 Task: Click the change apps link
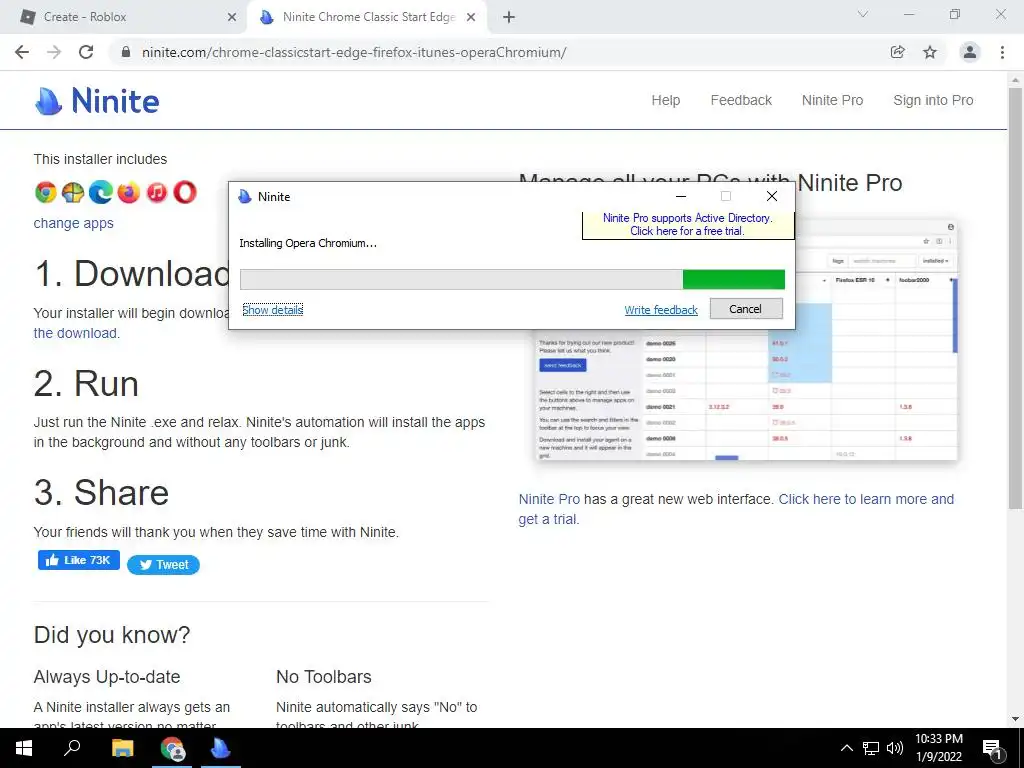tap(74, 223)
